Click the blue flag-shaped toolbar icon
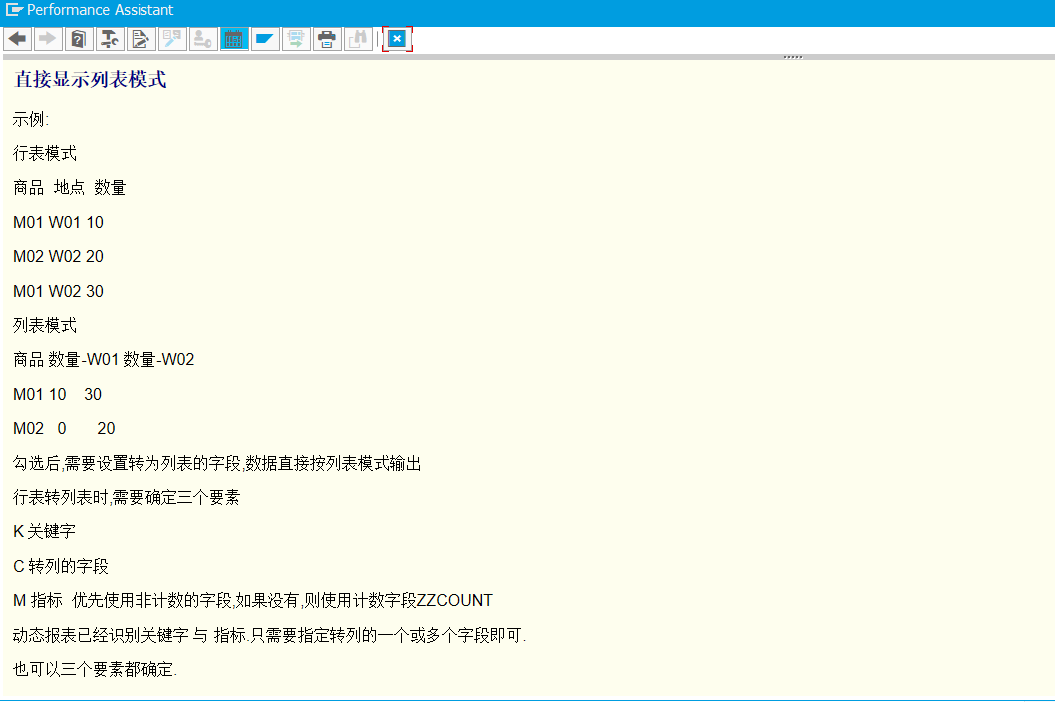Image resolution: width=1055 pixels, height=702 pixels. point(264,39)
